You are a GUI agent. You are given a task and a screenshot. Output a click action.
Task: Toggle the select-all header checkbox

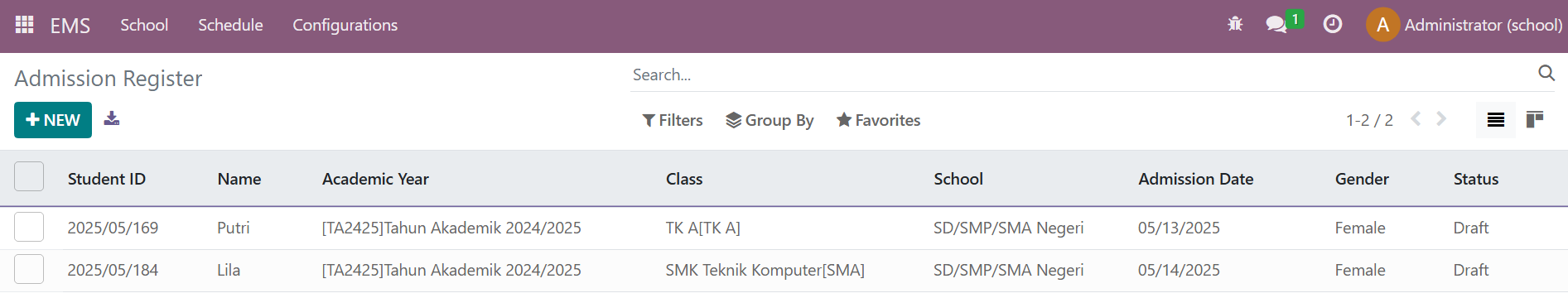pos(29,176)
